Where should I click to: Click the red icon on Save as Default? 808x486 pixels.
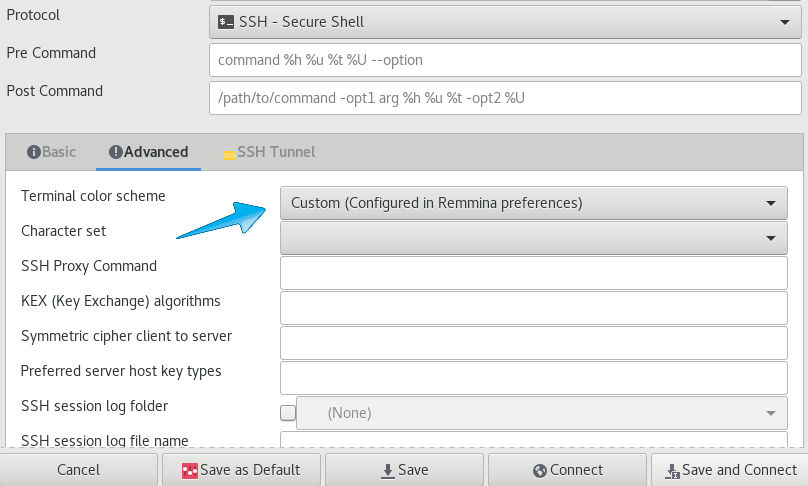[190, 471]
